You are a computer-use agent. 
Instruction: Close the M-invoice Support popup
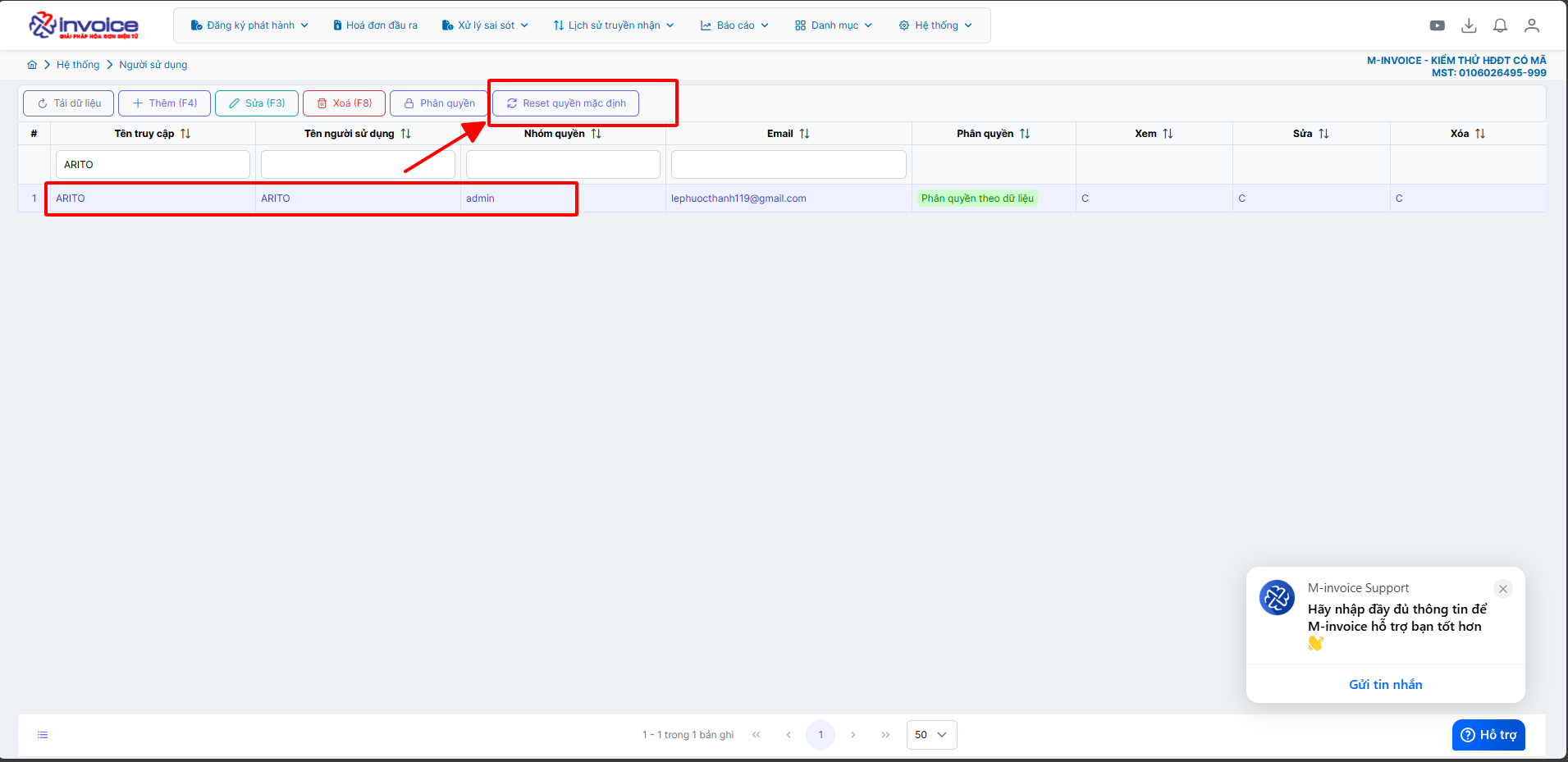tap(1502, 589)
